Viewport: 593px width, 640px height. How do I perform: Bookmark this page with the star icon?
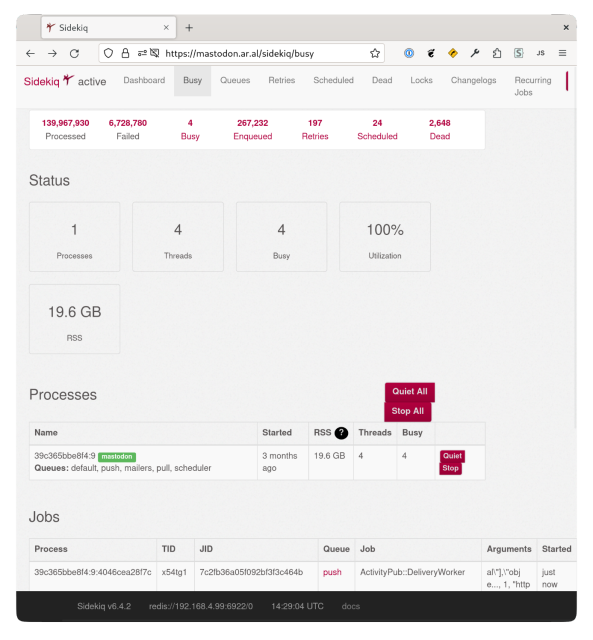click(x=375, y=53)
